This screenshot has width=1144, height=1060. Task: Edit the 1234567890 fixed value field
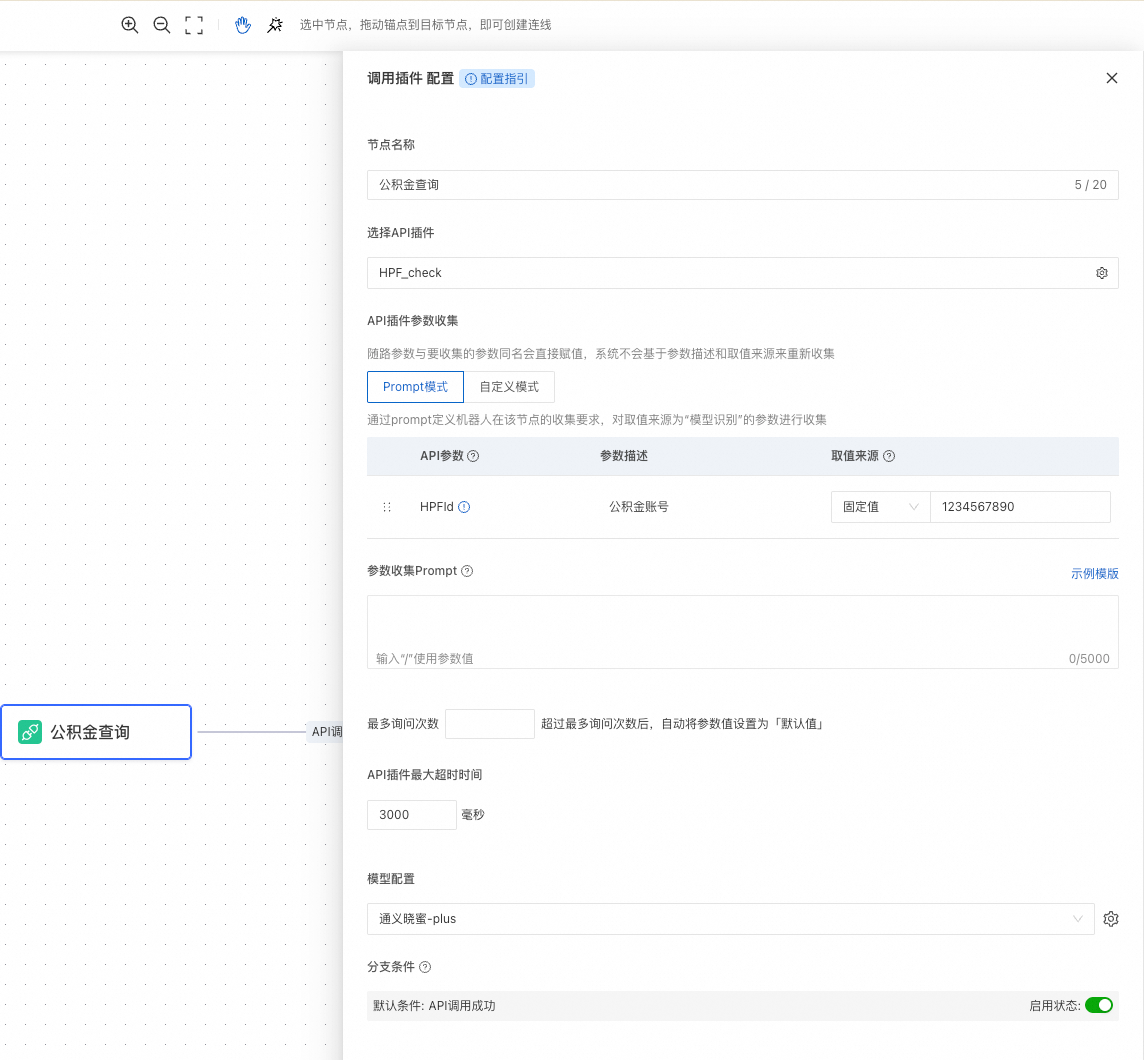pos(1020,507)
